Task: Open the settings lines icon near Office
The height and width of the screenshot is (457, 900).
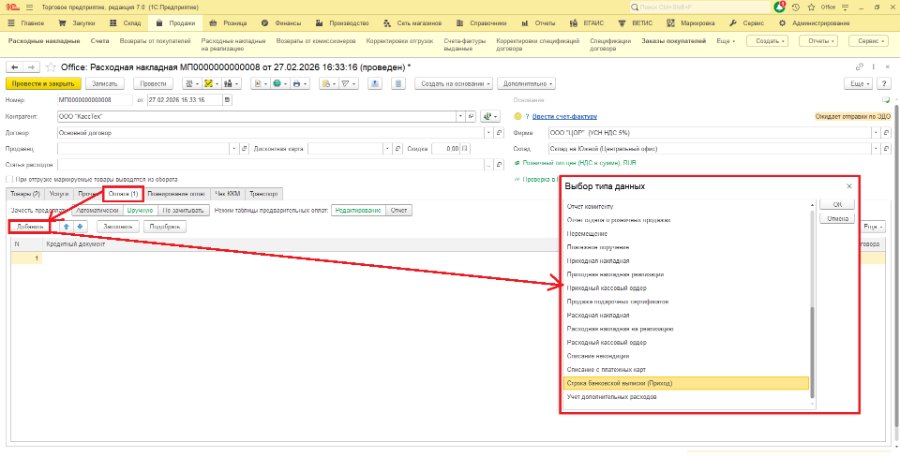Action: pos(845,7)
